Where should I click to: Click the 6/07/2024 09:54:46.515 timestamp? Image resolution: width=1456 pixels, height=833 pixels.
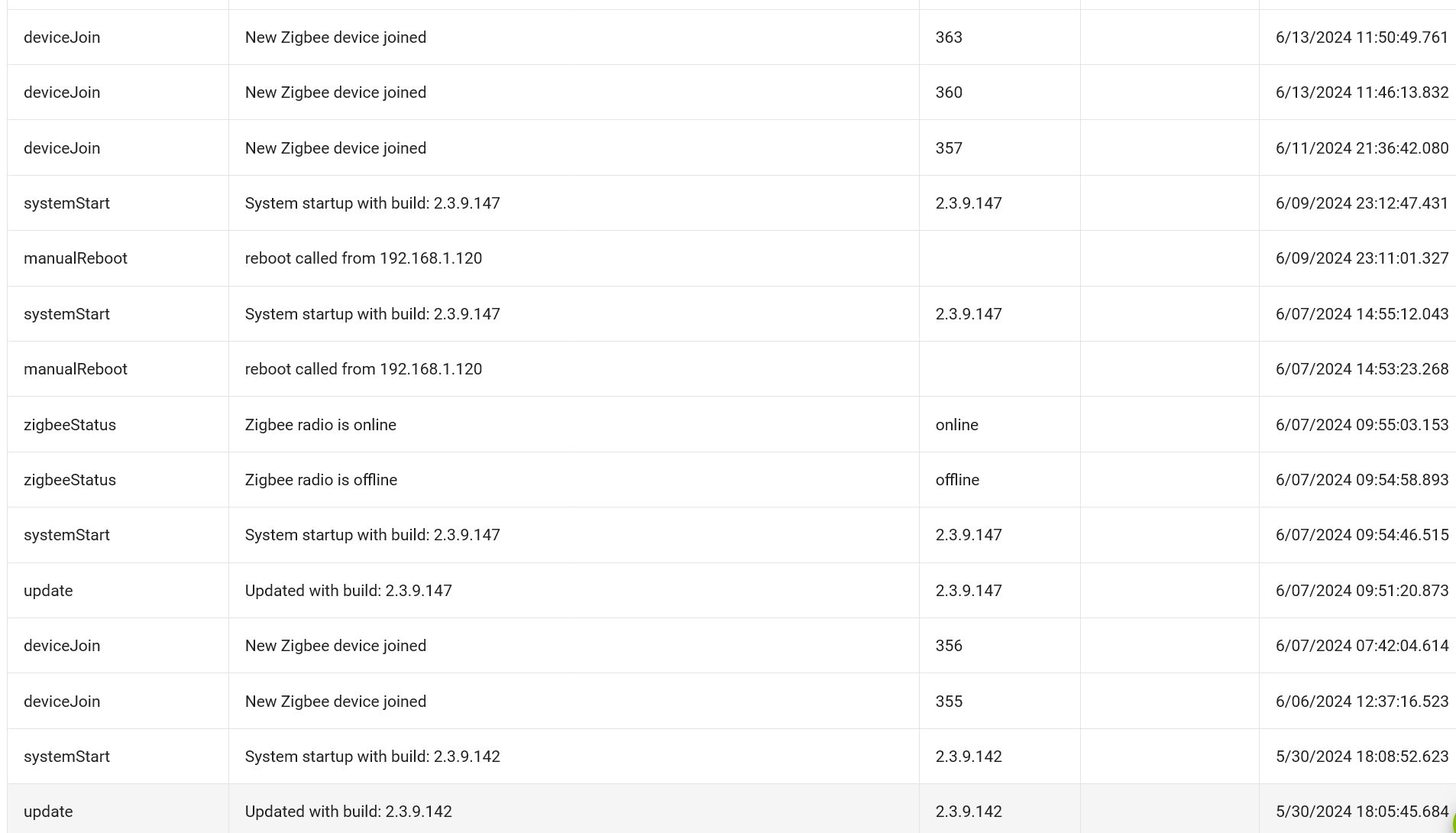(x=1361, y=535)
